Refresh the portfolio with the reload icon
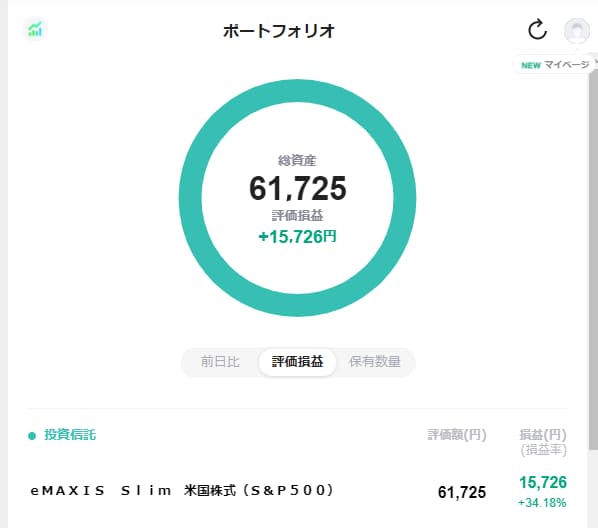The width and height of the screenshot is (598, 528). (x=537, y=29)
